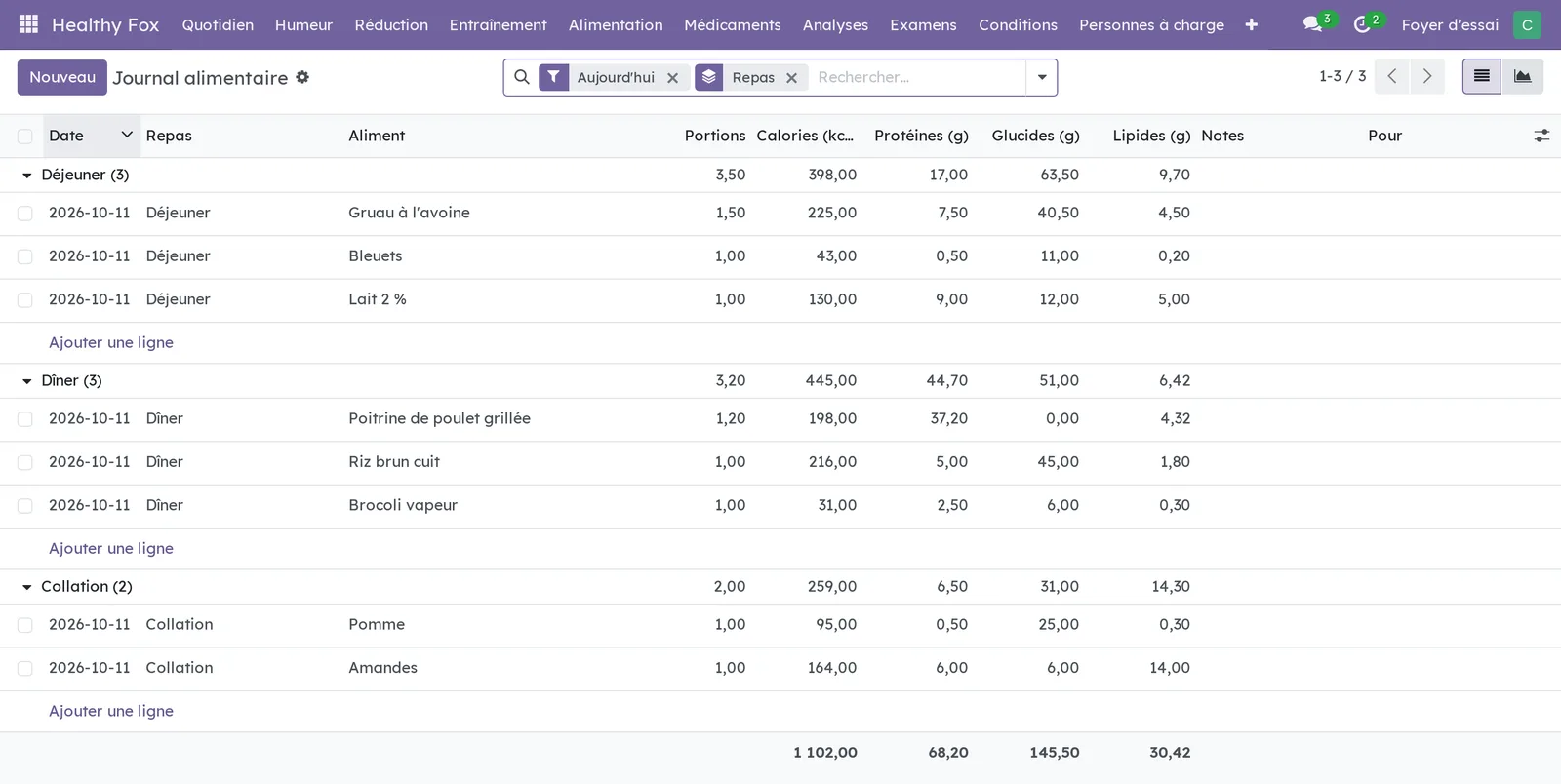Open the Médicaments menu
Viewport: 1561px width, 784px height.
tap(733, 24)
